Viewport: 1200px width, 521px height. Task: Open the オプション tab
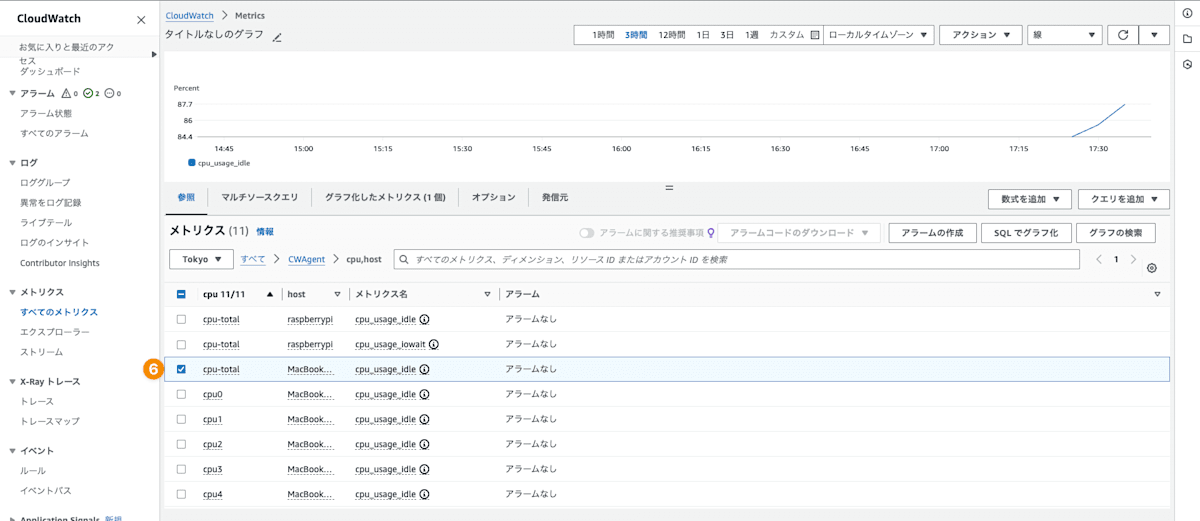pos(493,198)
